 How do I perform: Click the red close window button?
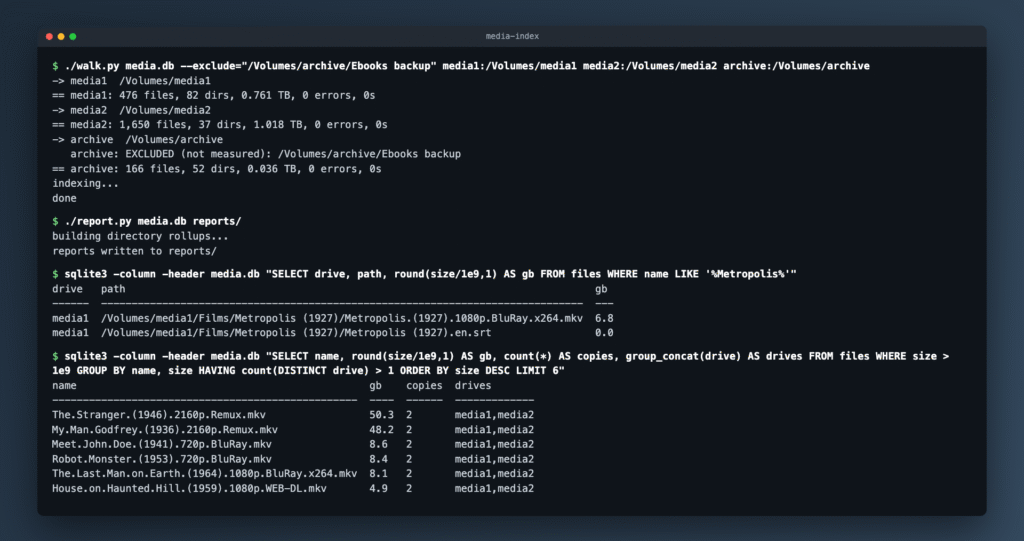click(49, 37)
